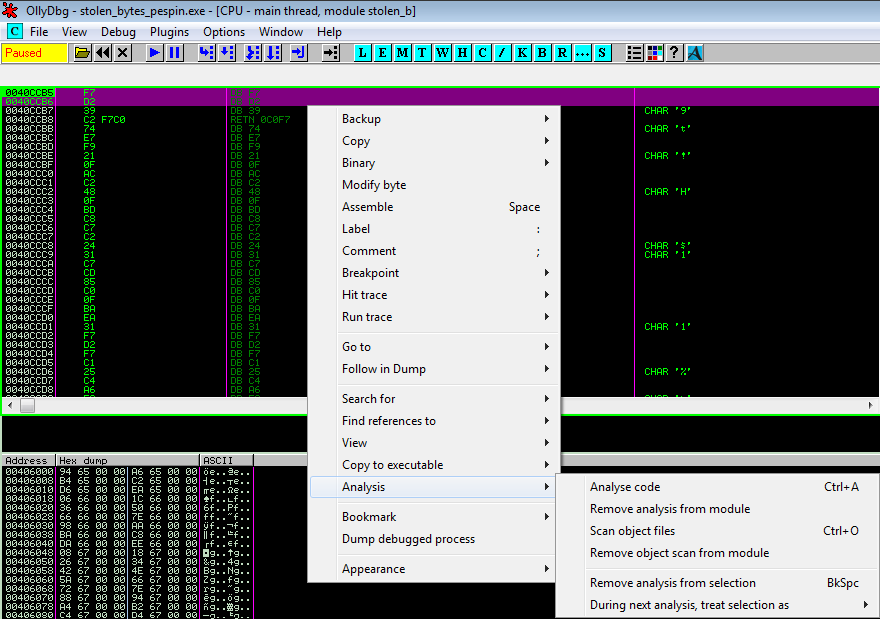Click the Step over toolbar icon
This screenshot has height=619, width=880.
tap(227, 53)
